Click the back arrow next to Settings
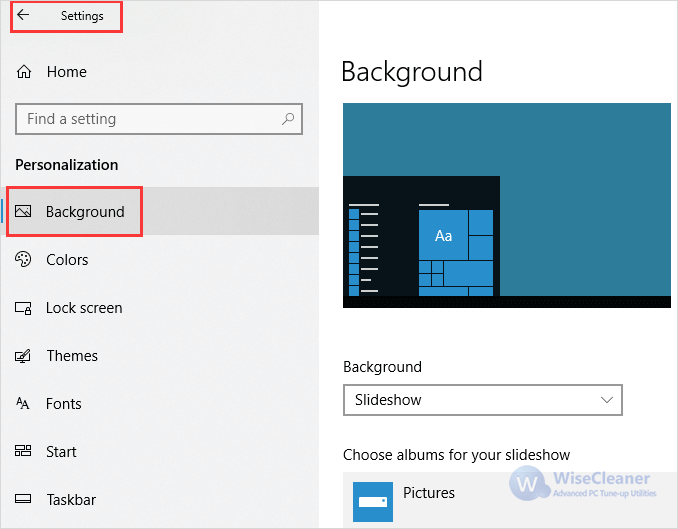Viewport: 678px width, 529px height. coord(23,15)
